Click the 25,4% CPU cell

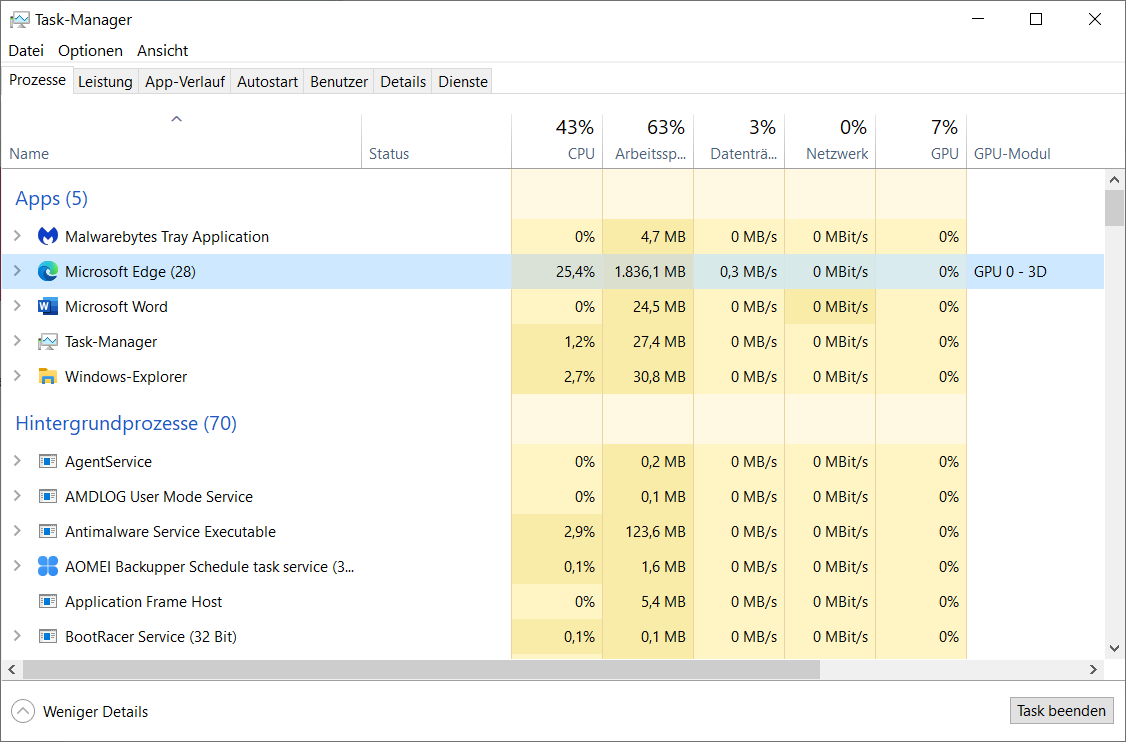(x=557, y=272)
